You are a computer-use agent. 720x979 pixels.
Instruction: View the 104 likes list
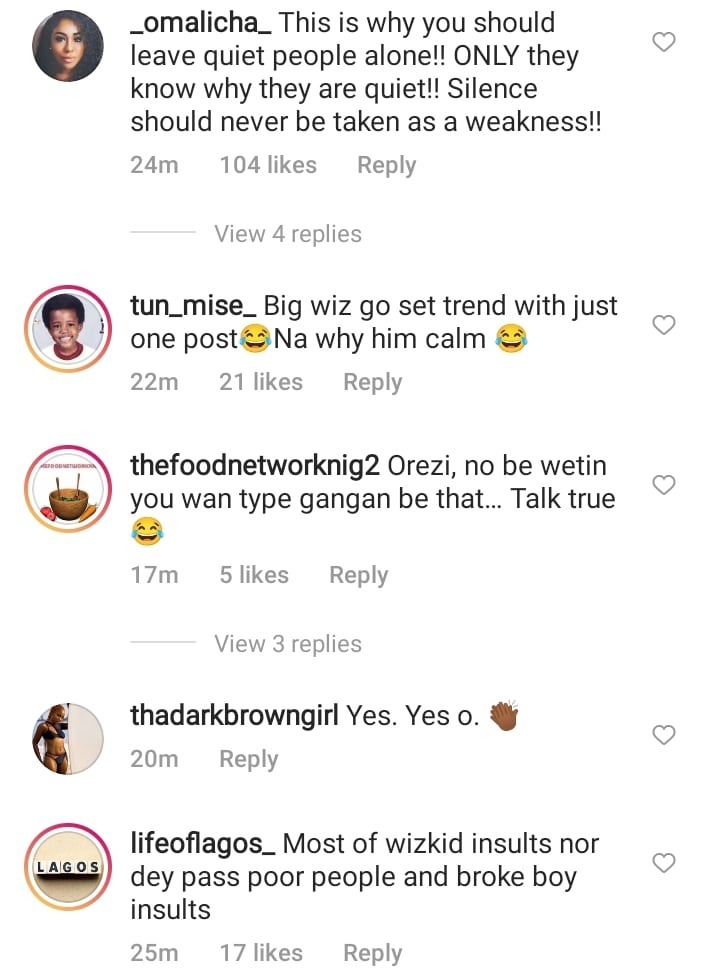tap(268, 165)
